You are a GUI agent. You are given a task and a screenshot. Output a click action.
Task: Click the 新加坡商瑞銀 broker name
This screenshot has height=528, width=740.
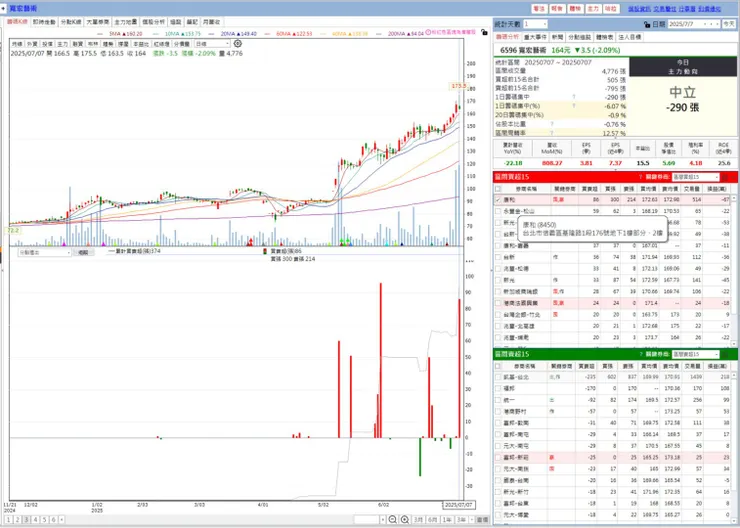pyautogui.click(x=520, y=292)
